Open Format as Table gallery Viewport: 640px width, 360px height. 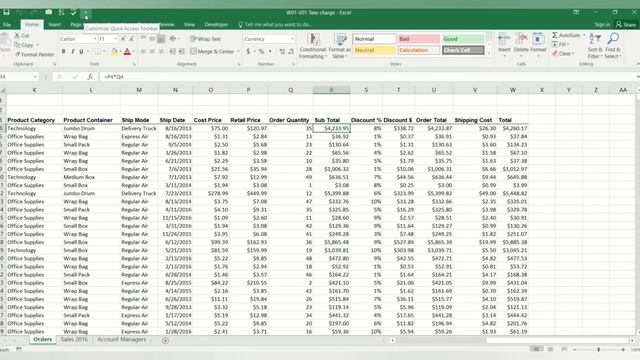pos(340,46)
